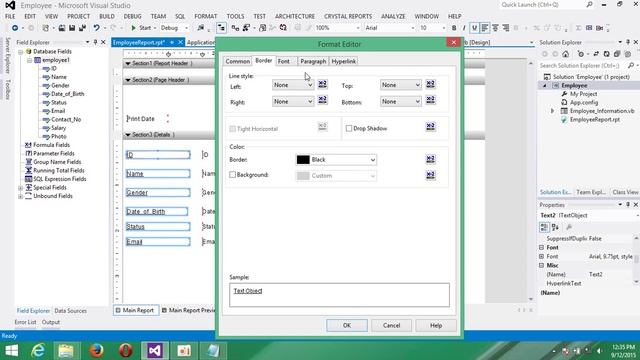The width and height of the screenshot is (640, 360).
Task: Enable the Drop Shadow checkbox
Action: pos(349,128)
